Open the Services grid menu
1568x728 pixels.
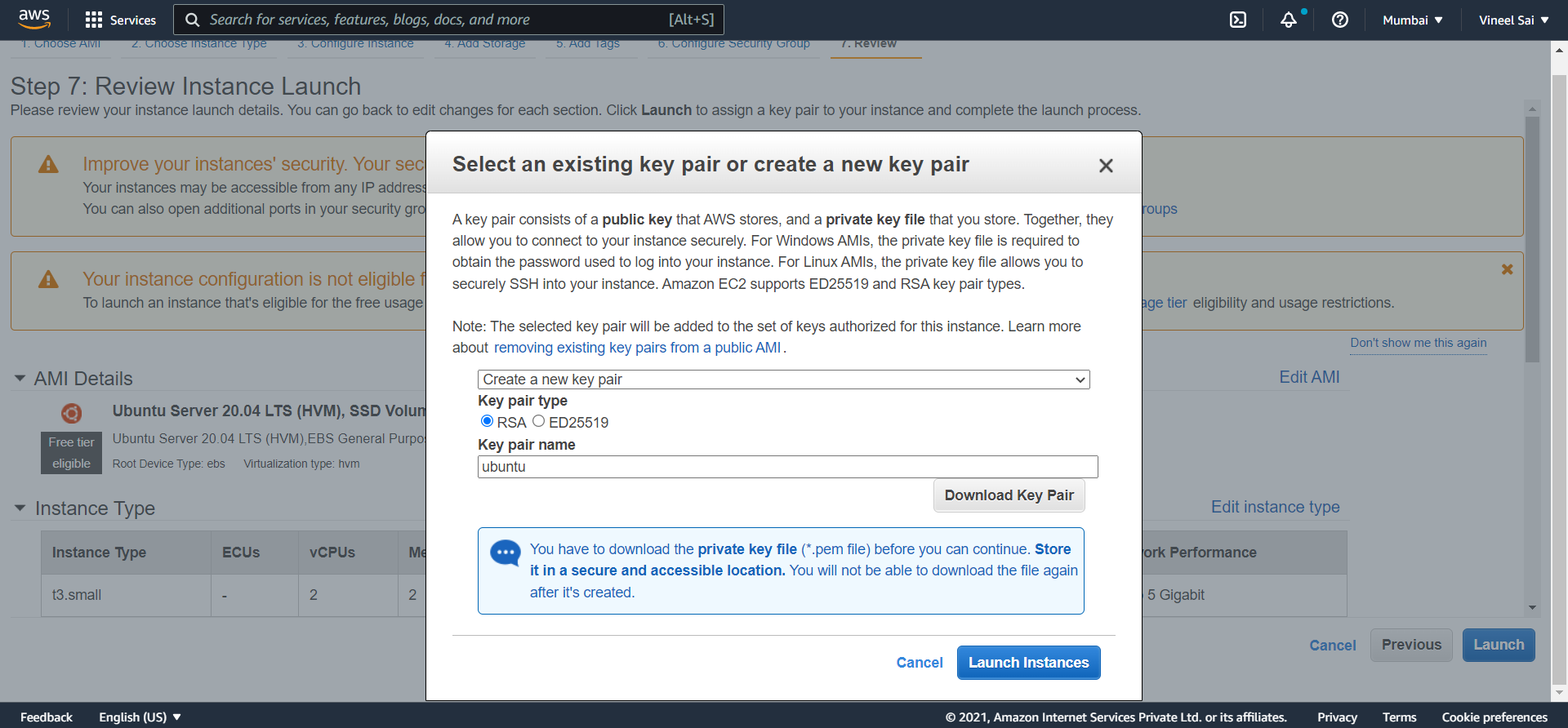[120, 20]
